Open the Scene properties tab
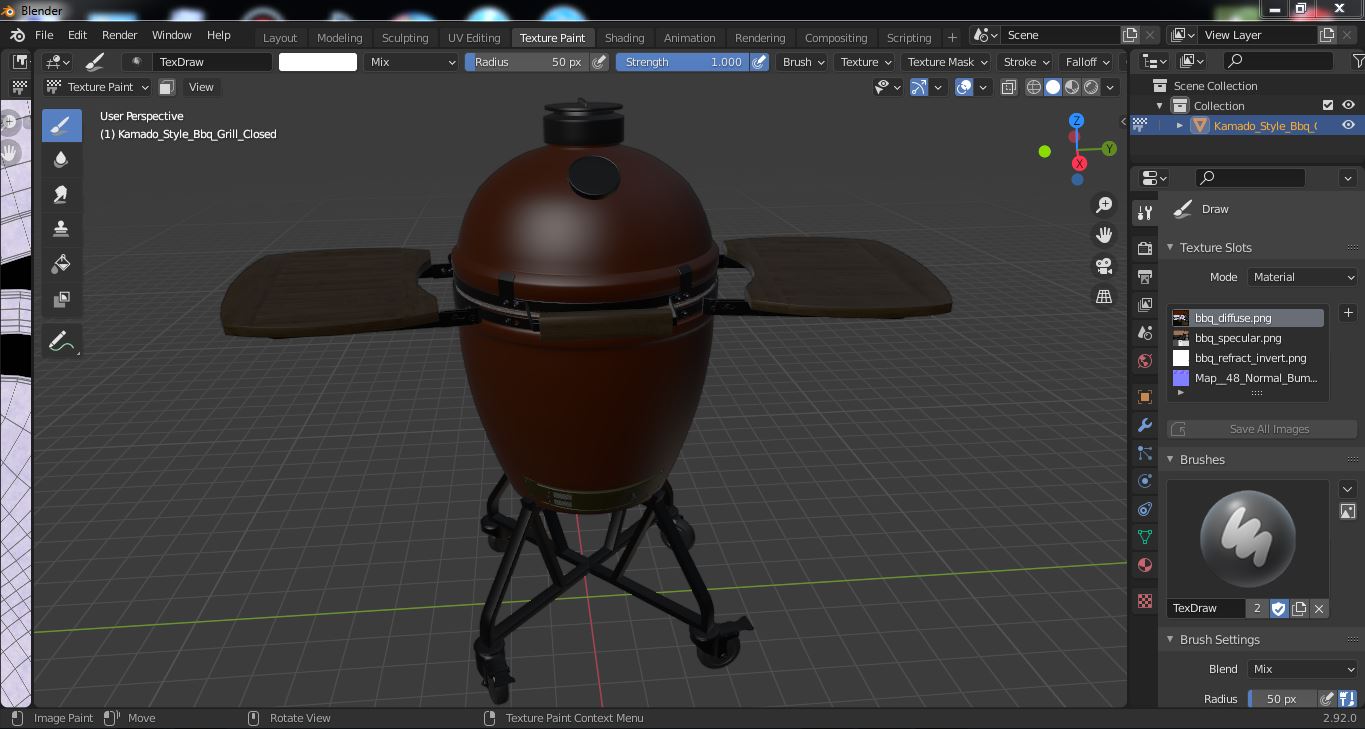Image resolution: width=1365 pixels, height=729 pixels. pyautogui.click(x=1145, y=332)
